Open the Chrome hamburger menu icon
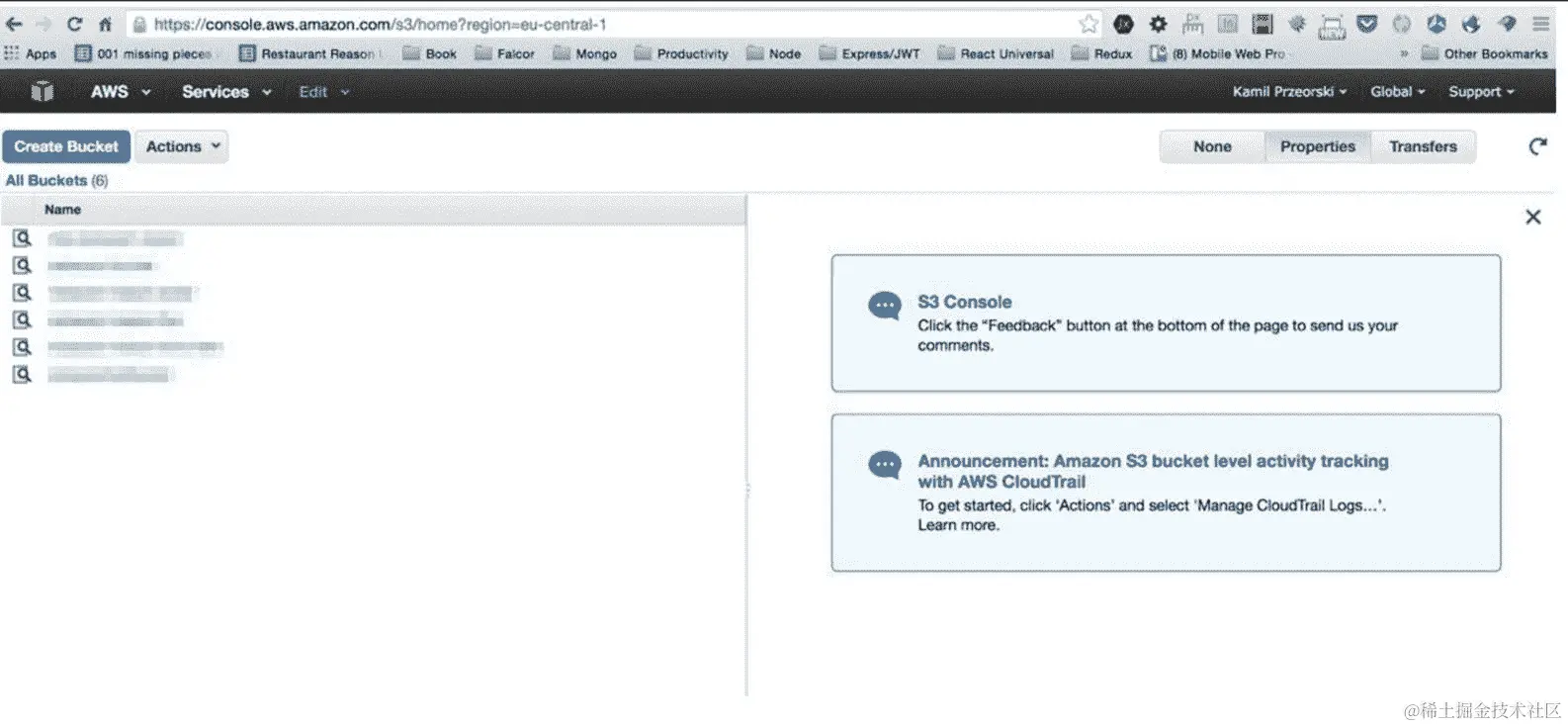The image size is (1568, 727). click(1541, 24)
